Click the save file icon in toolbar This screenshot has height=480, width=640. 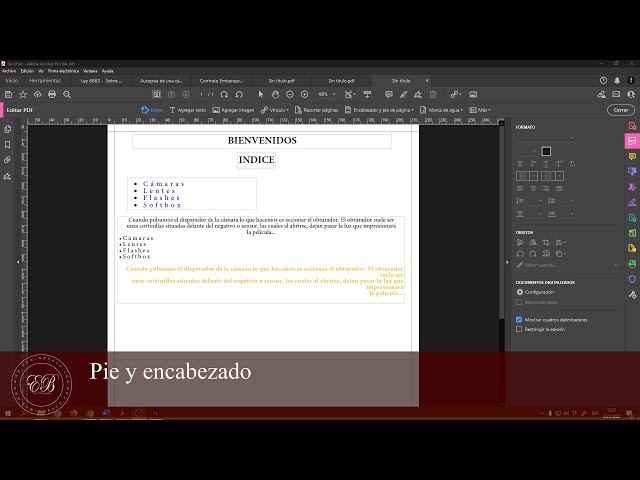(x=8, y=95)
